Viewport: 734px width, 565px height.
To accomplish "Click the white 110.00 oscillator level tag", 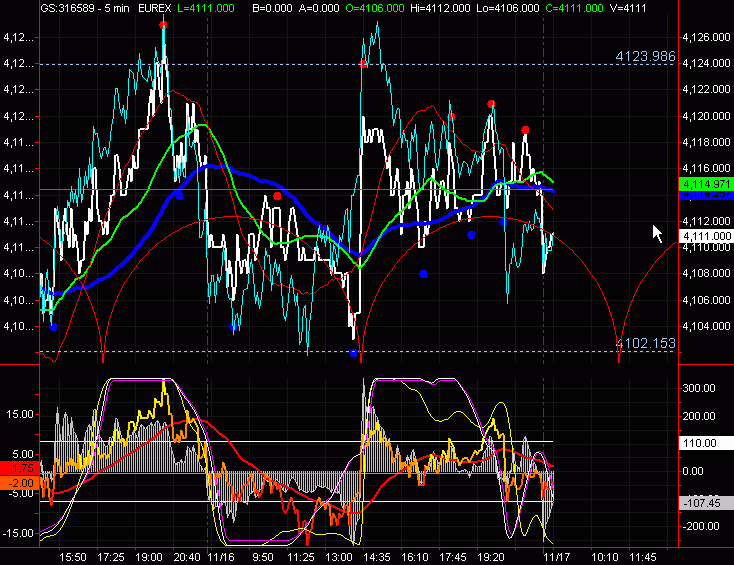I will click(705, 441).
